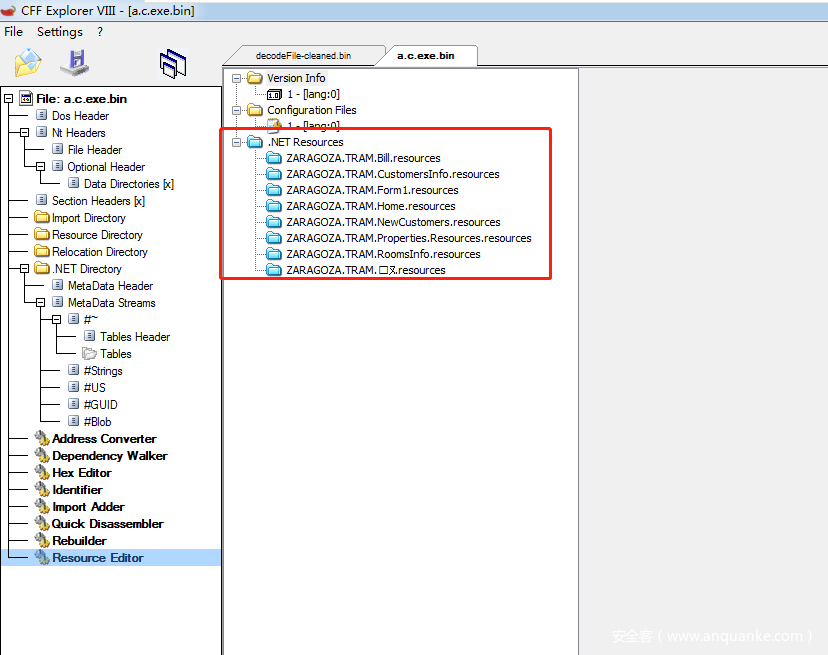Select the Version Info 1 lang:0 entry
This screenshot has height=655, width=828.
[x=313, y=94]
